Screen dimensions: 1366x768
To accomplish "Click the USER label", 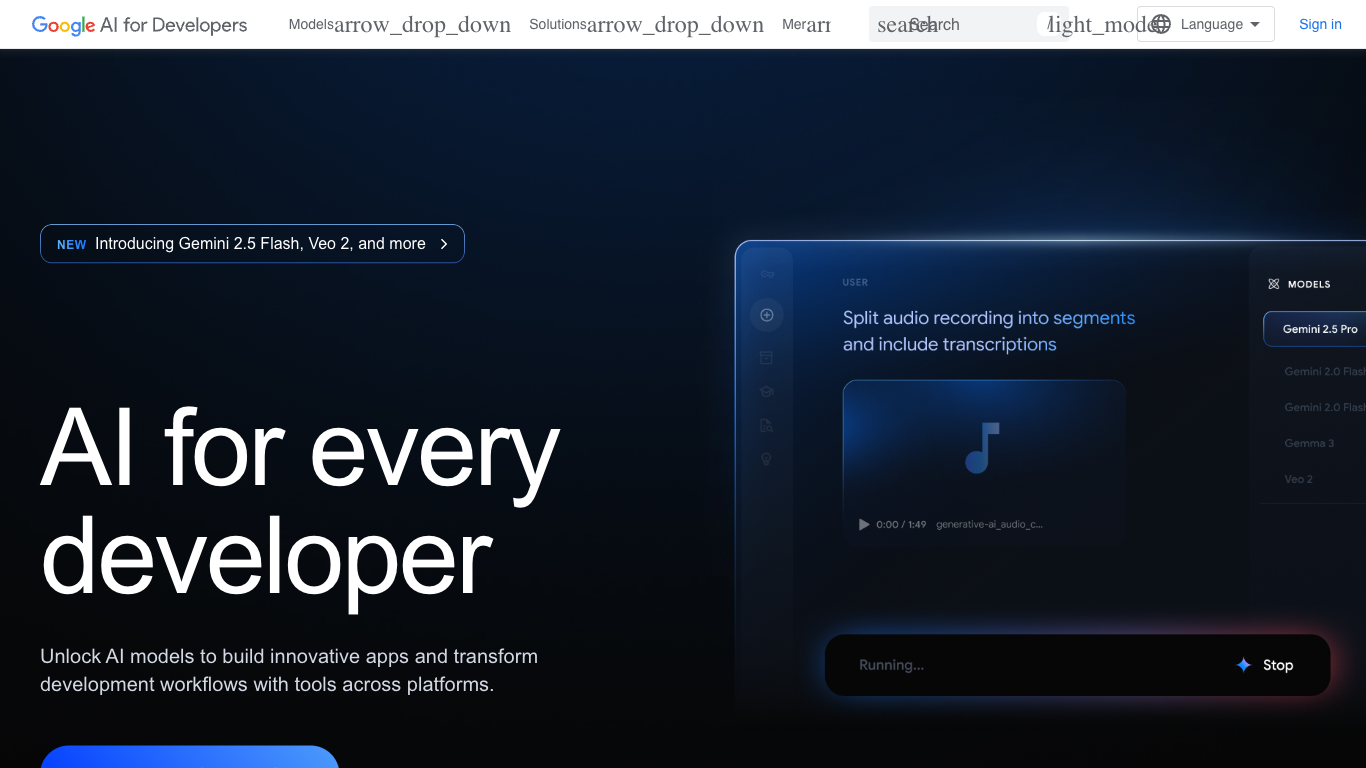I will coord(855,283).
